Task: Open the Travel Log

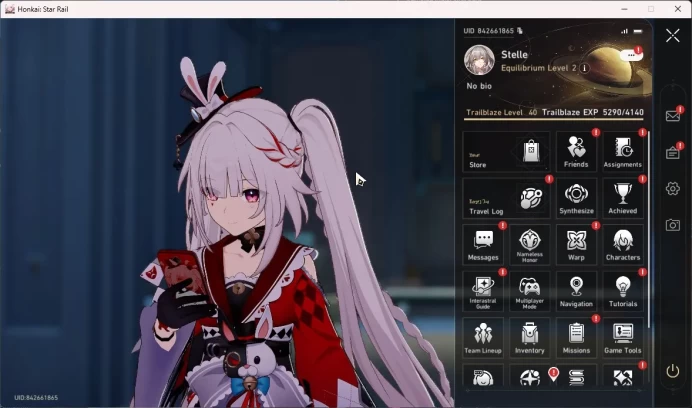Action: [x=506, y=198]
